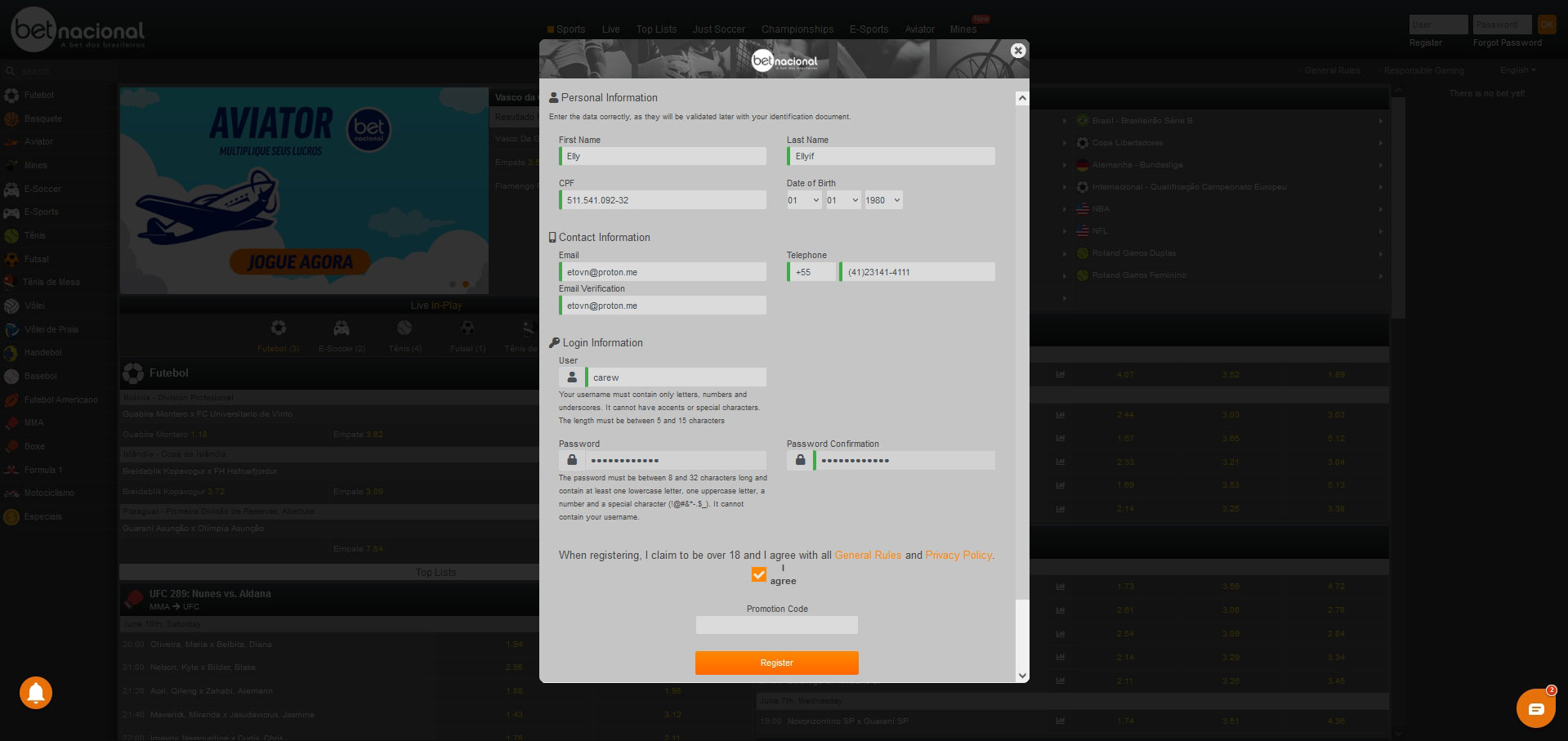Open the birth year dropdown showing 1980
Image resolution: width=1568 pixels, height=741 pixels.
[x=883, y=200]
